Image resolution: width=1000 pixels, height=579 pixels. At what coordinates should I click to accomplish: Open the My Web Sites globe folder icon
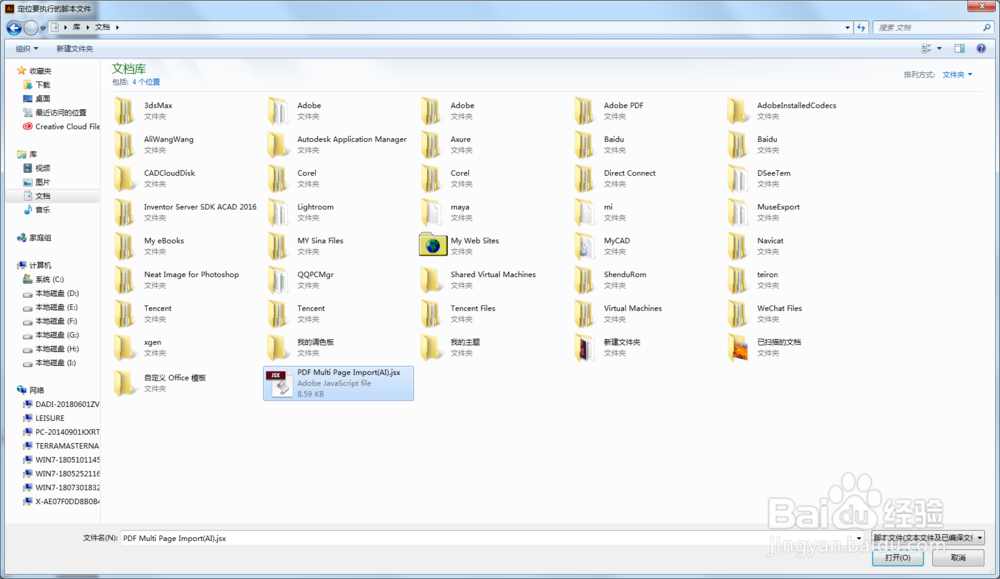432,245
